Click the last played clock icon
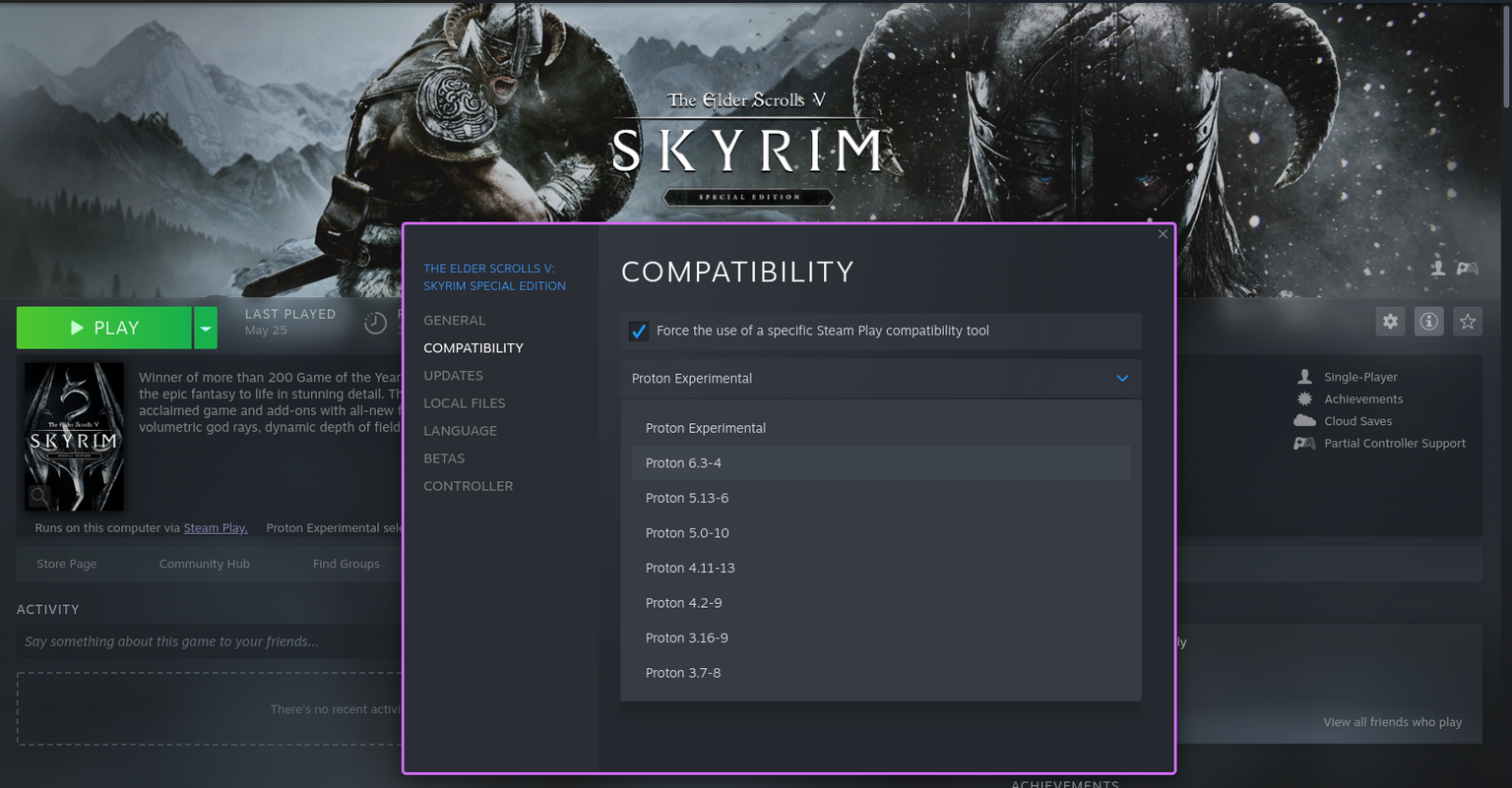The image size is (1512, 788). [x=375, y=321]
